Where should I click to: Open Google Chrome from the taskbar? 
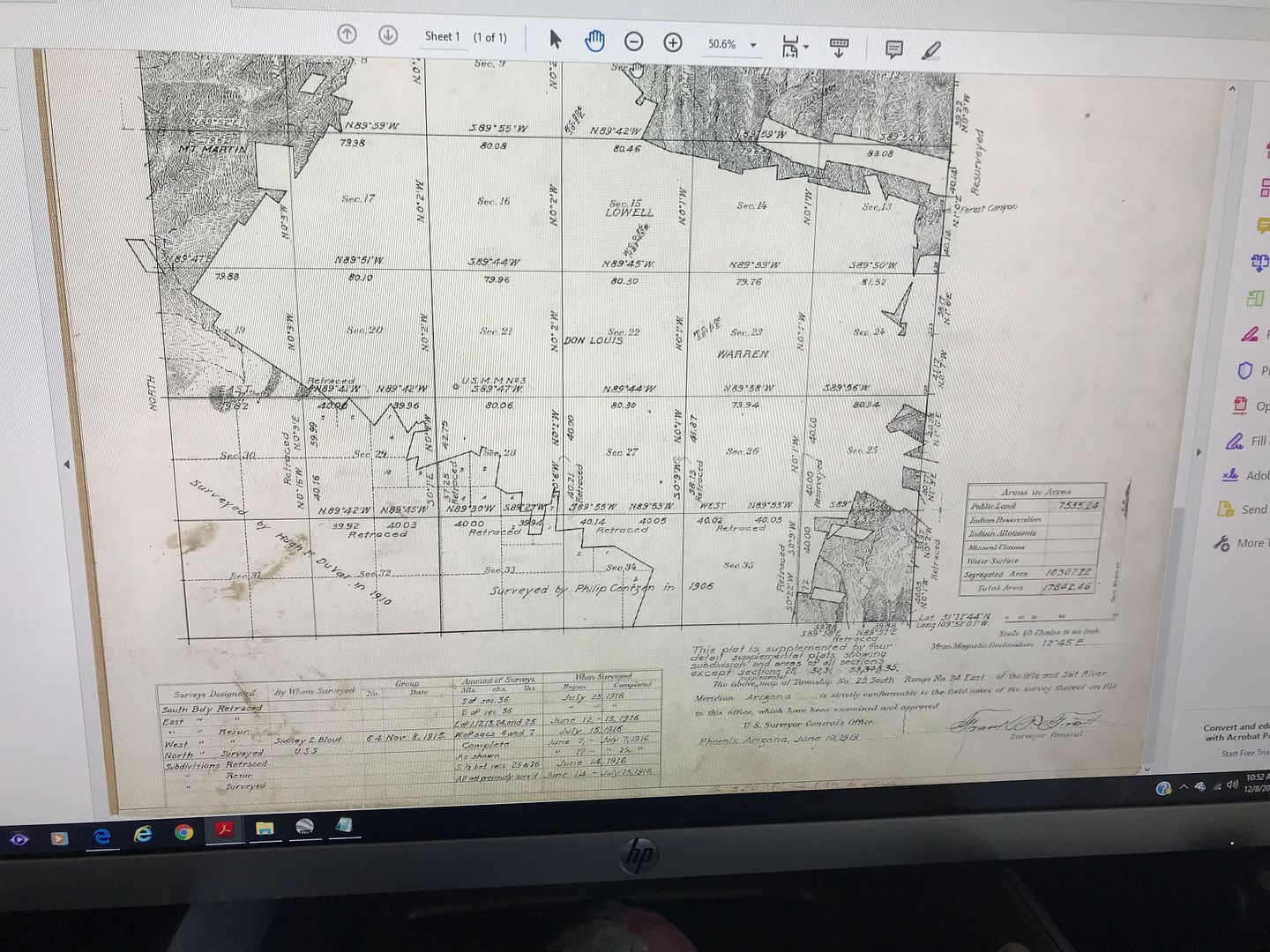point(183,831)
